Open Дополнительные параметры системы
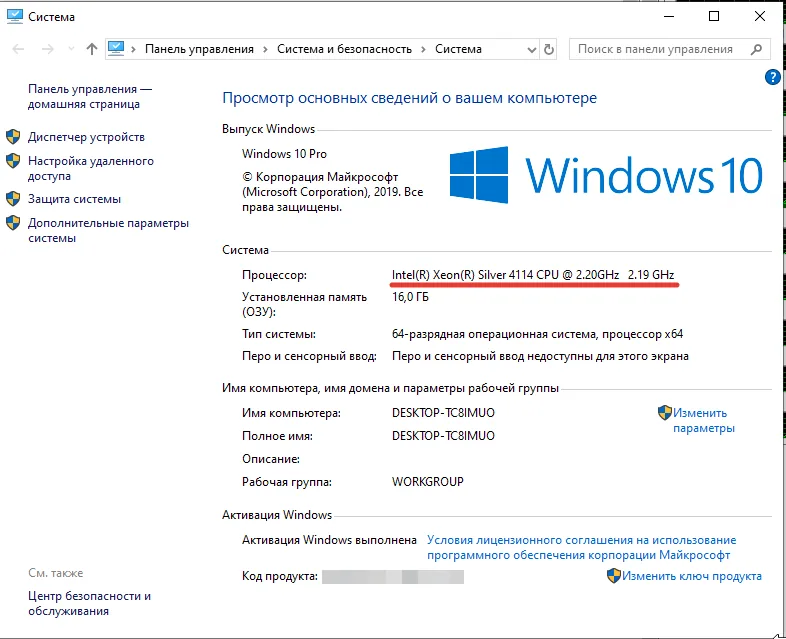Image resolution: width=786 pixels, height=639 pixels. click(x=108, y=231)
